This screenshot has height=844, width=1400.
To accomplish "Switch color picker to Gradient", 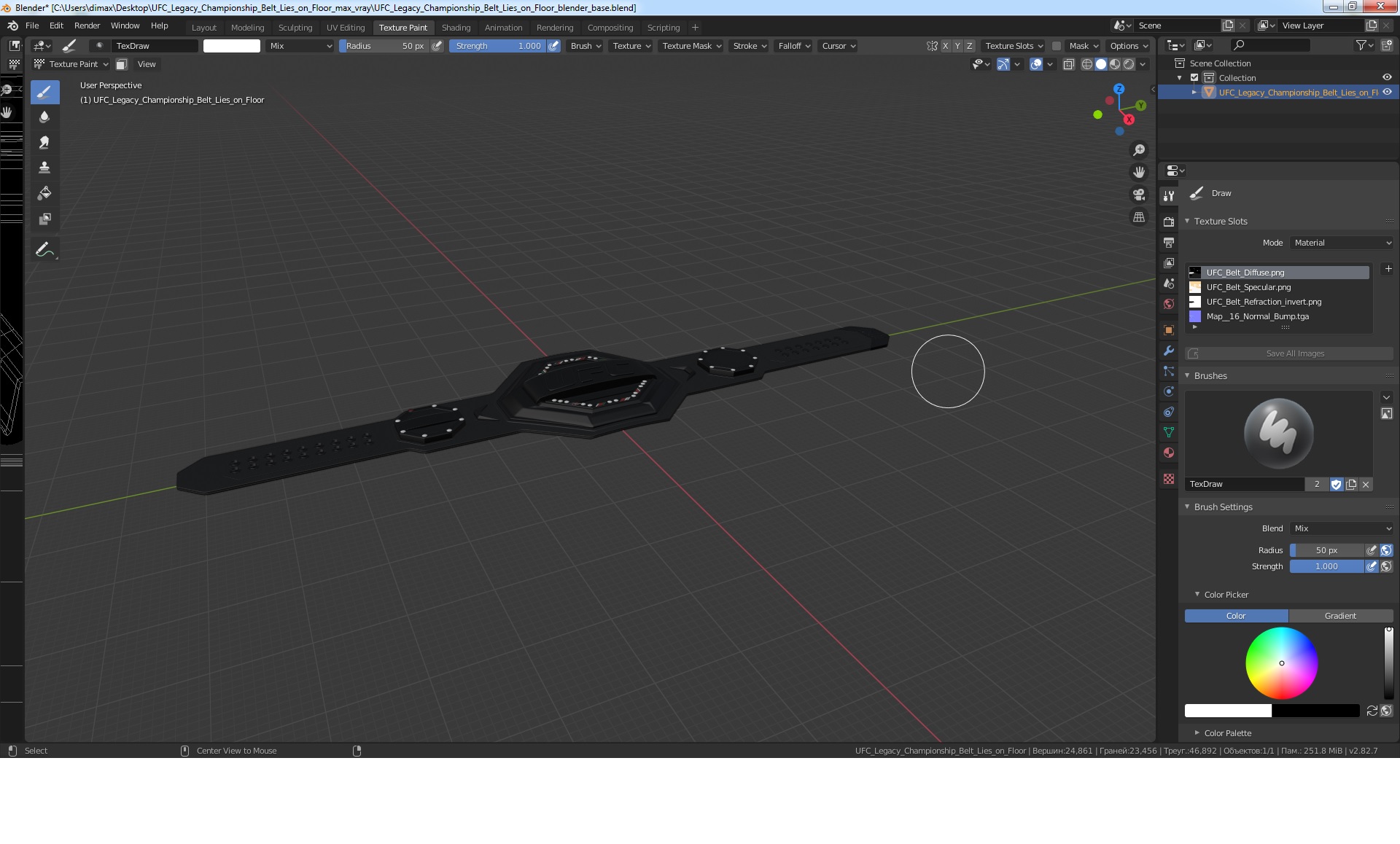I will (x=1340, y=616).
